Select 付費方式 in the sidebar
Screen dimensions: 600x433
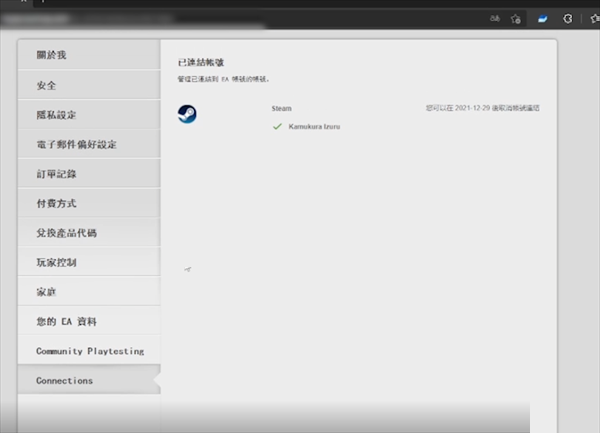pos(88,203)
